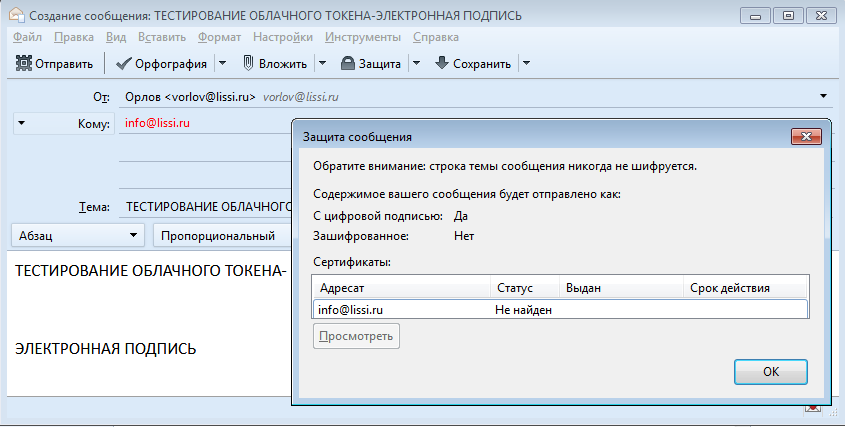
Task: Click the Отправить send button
Action: (x=54, y=64)
